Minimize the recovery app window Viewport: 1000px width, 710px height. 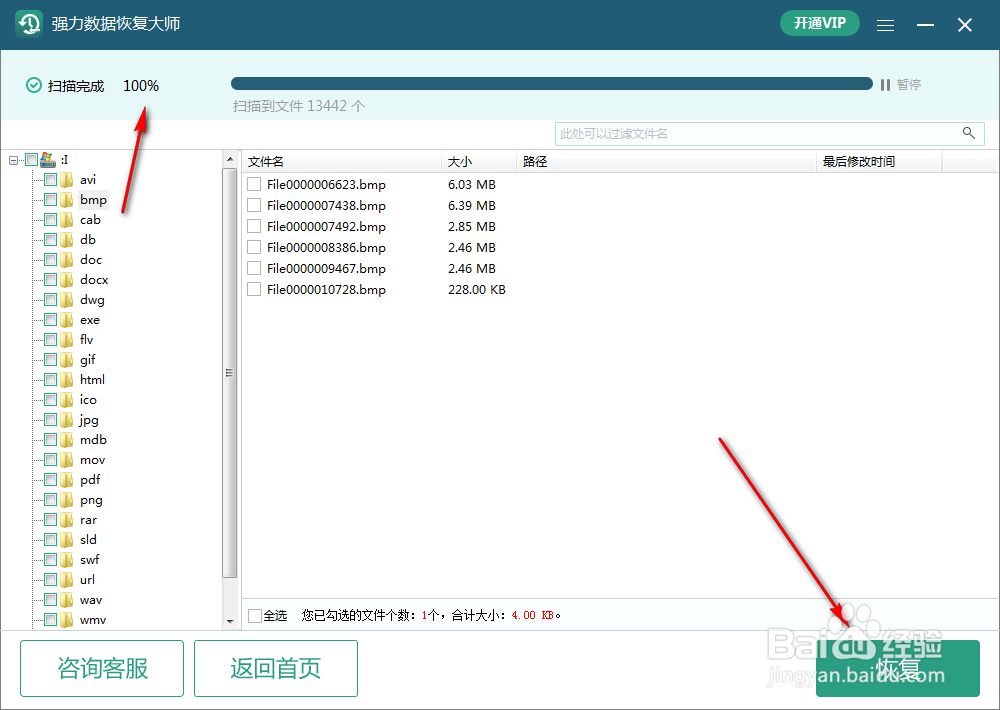(925, 25)
